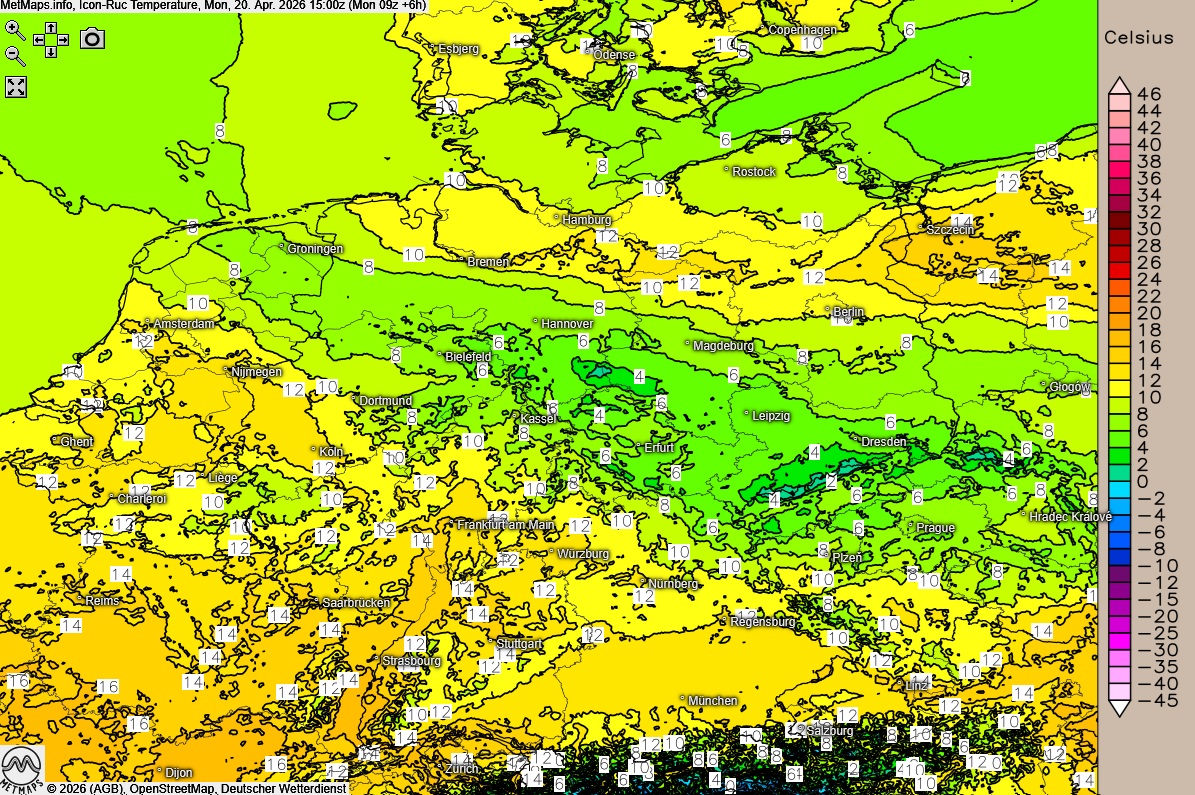Pan the map up with arrow
This screenshot has width=1195, height=795.
51,28
